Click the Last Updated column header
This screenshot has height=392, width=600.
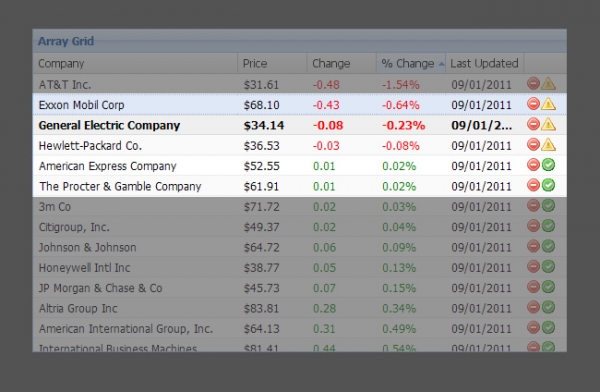[484, 64]
